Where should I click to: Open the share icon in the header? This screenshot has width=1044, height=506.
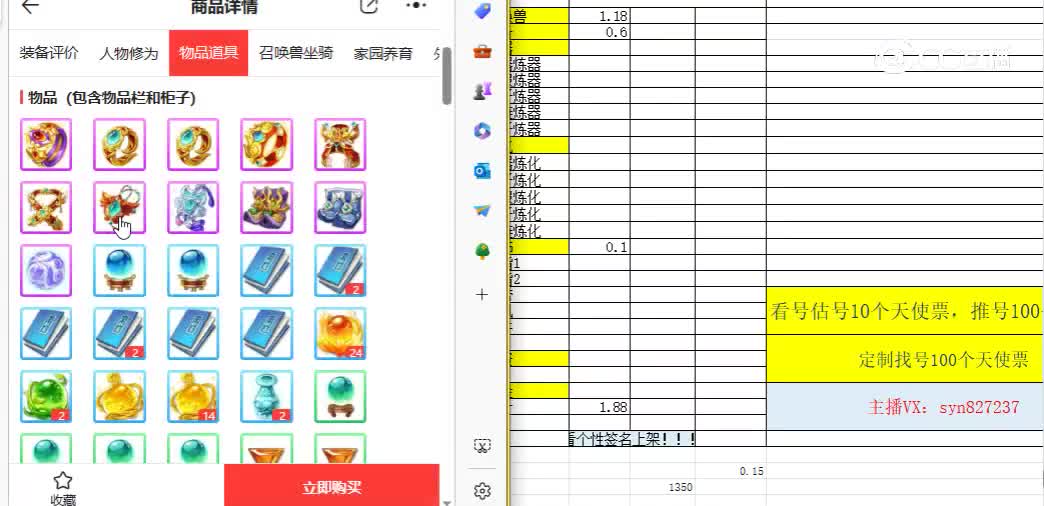pyautogui.click(x=368, y=6)
